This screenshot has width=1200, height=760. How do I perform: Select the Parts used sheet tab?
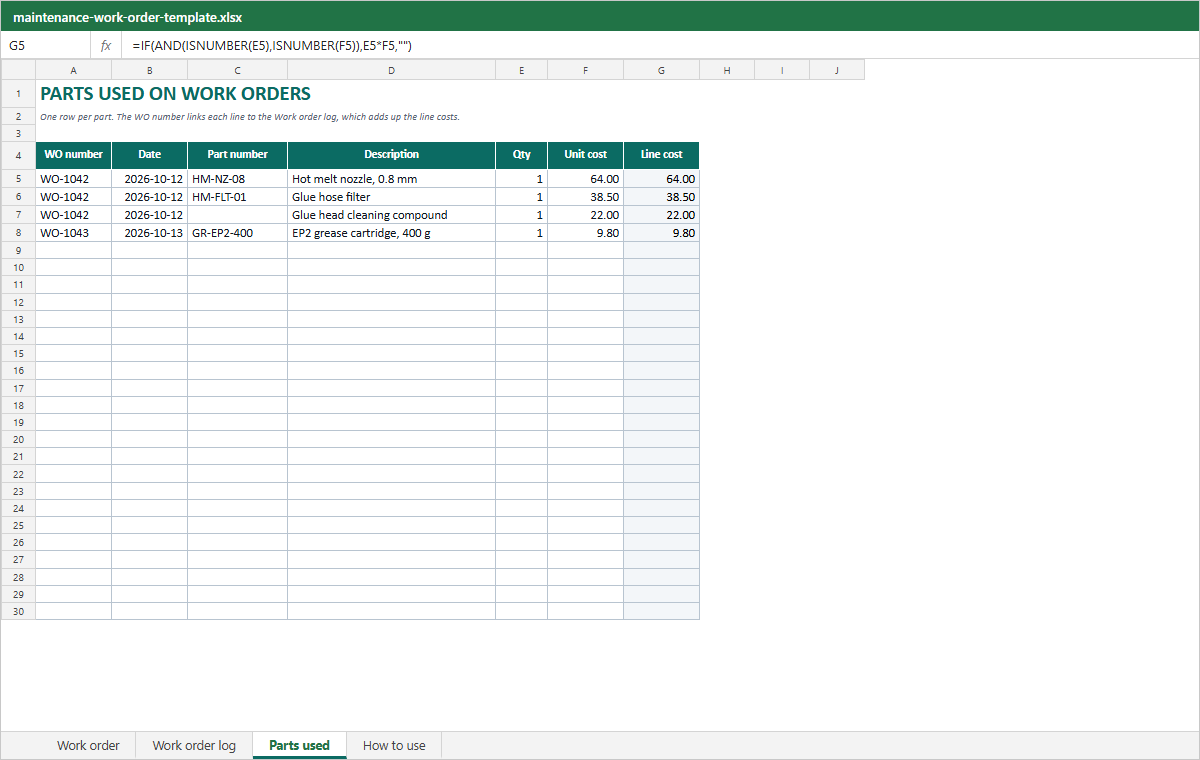click(x=299, y=745)
